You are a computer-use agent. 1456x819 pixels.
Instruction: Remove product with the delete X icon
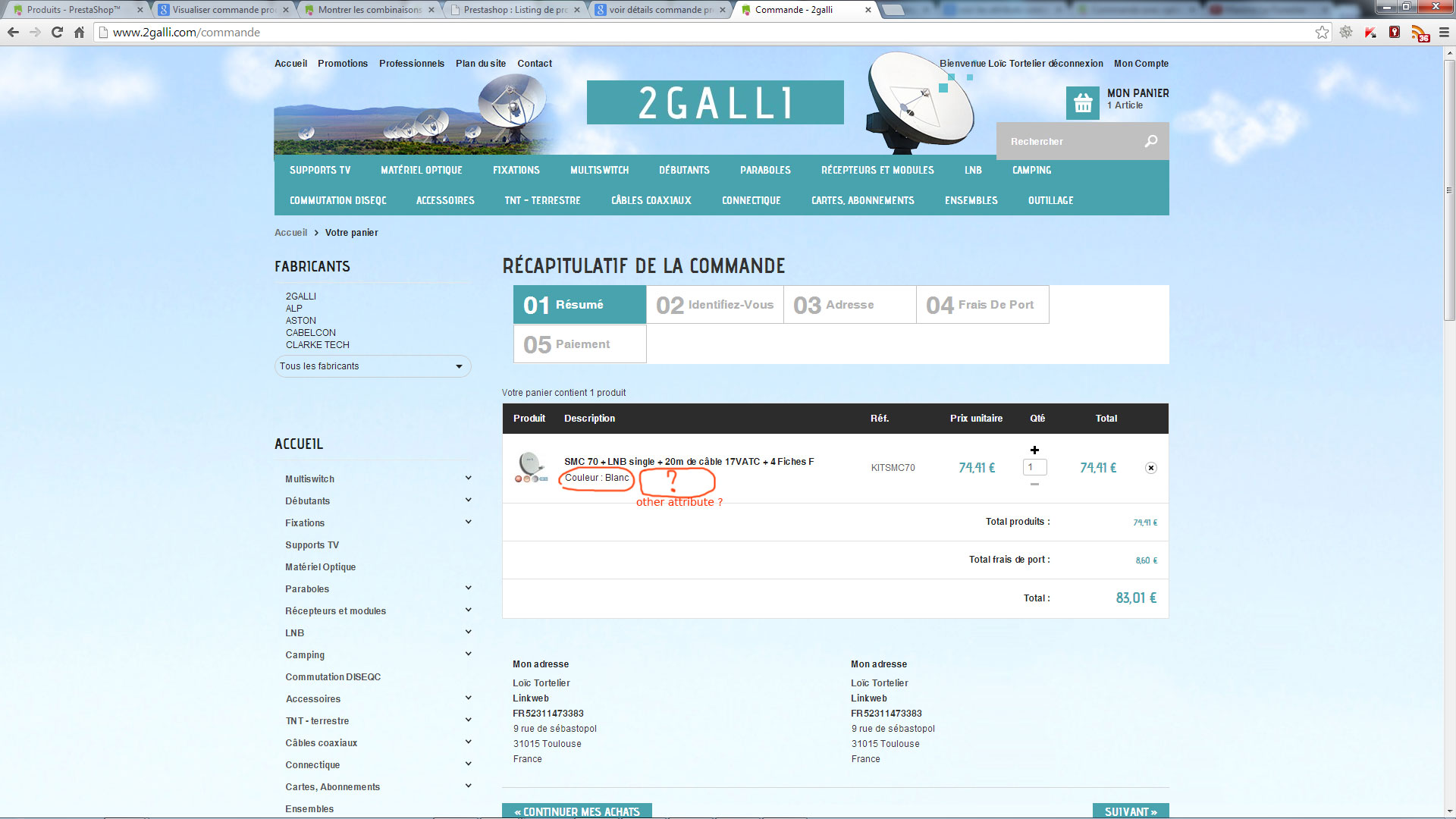[x=1150, y=468]
